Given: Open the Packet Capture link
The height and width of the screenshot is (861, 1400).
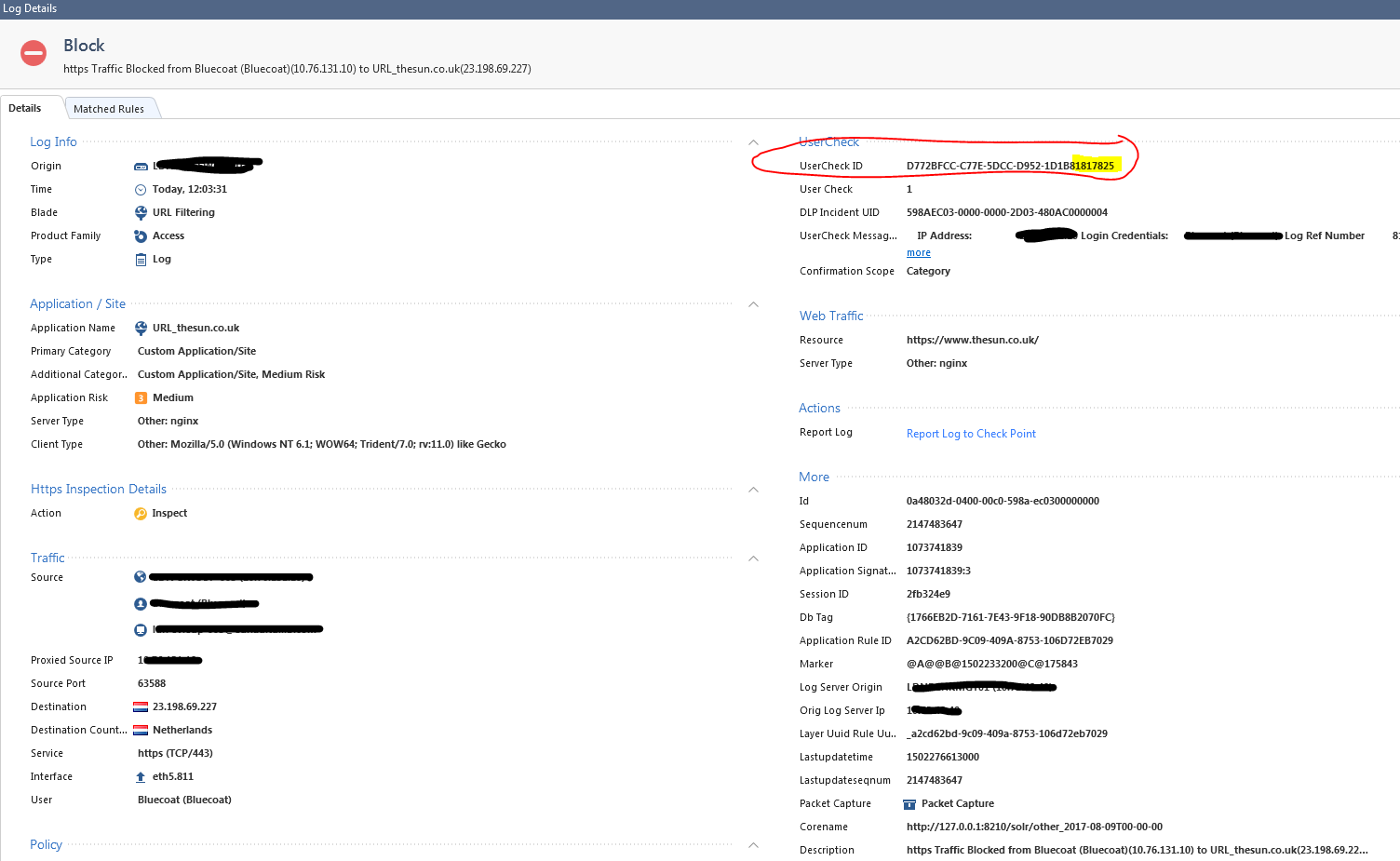Looking at the screenshot, I should [x=958, y=804].
